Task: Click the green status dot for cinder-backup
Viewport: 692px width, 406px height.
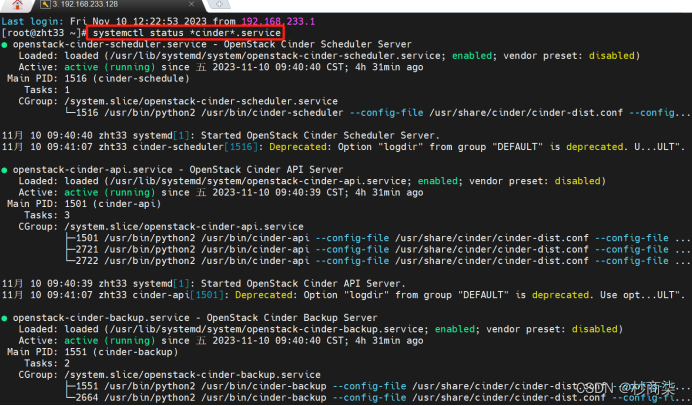Action: coord(4,318)
